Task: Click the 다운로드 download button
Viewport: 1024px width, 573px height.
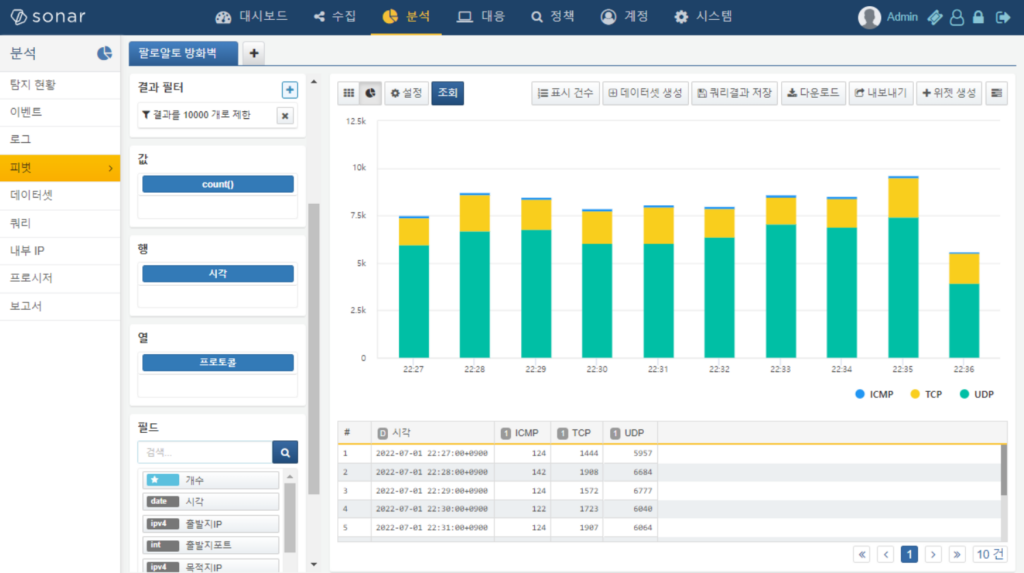Action: (812, 93)
